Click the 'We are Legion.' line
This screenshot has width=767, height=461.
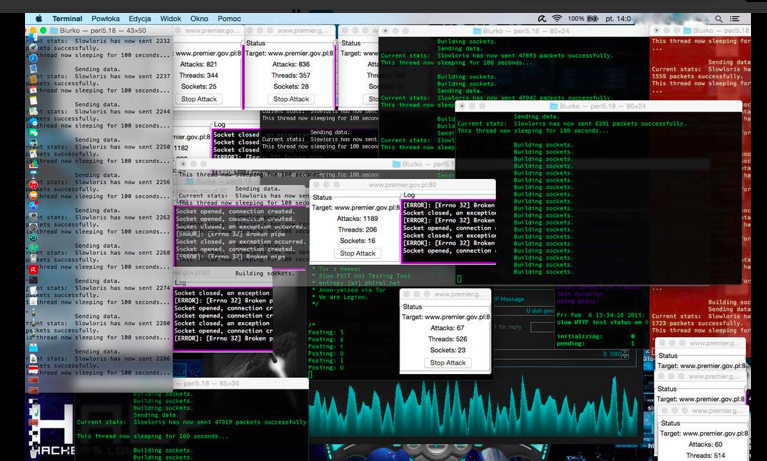coord(342,297)
